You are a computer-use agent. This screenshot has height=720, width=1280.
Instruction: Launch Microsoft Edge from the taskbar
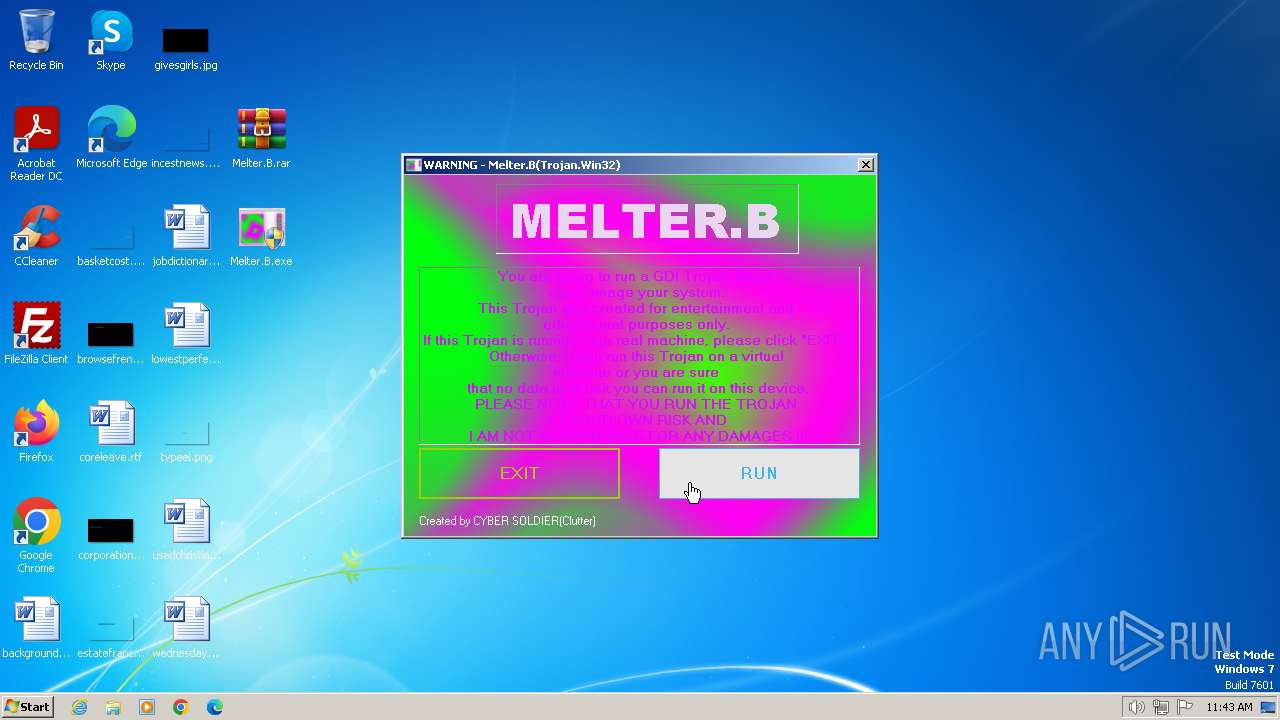tap(215, 707)
